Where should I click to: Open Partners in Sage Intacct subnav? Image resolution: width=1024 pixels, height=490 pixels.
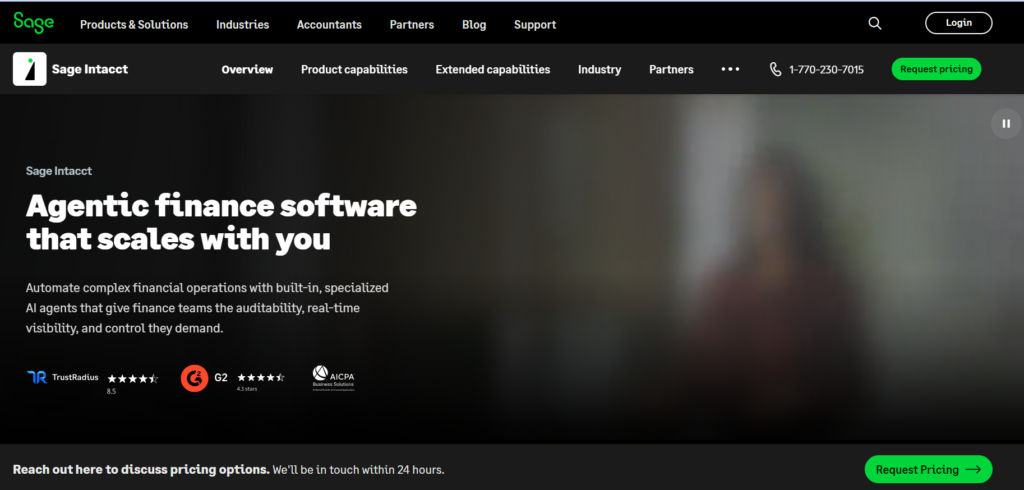(671, 69)
